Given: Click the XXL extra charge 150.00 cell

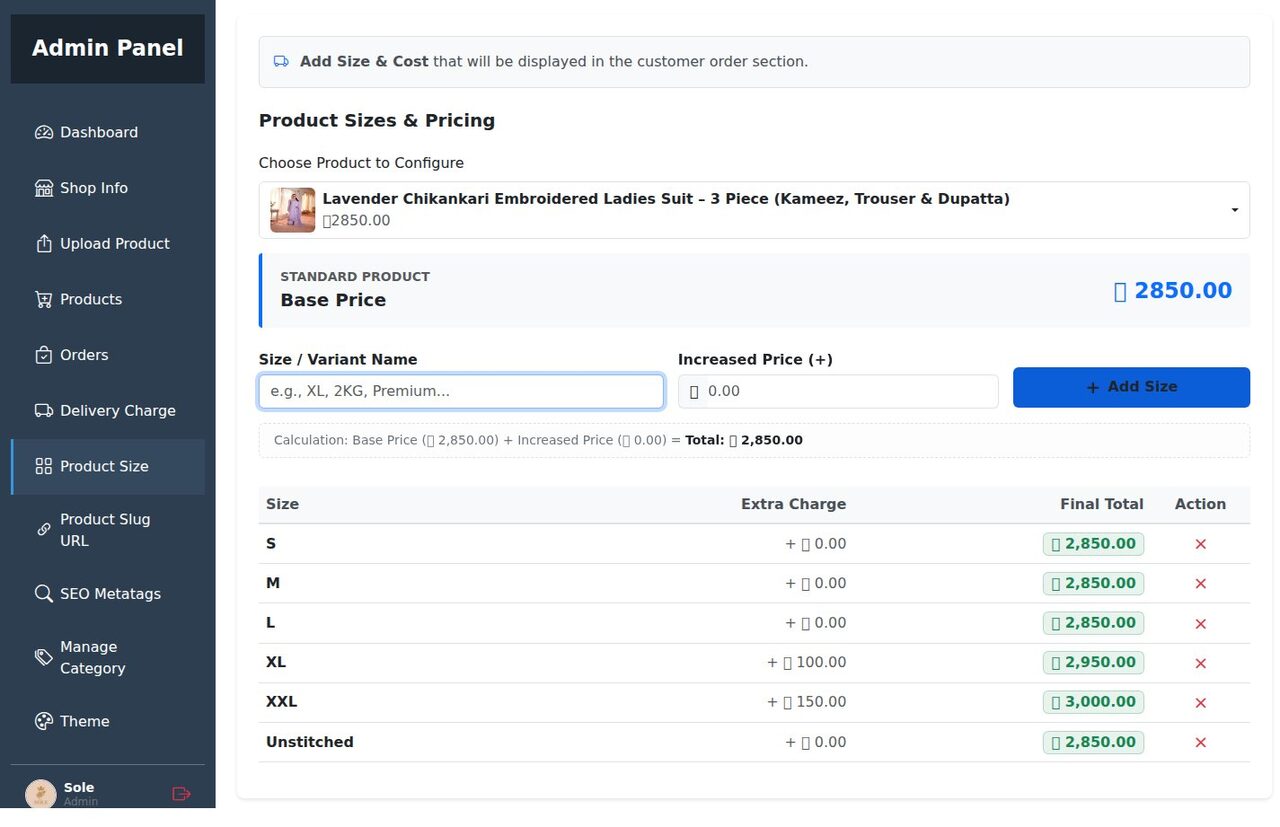Looking at the screenshot, I should (806, 702).
